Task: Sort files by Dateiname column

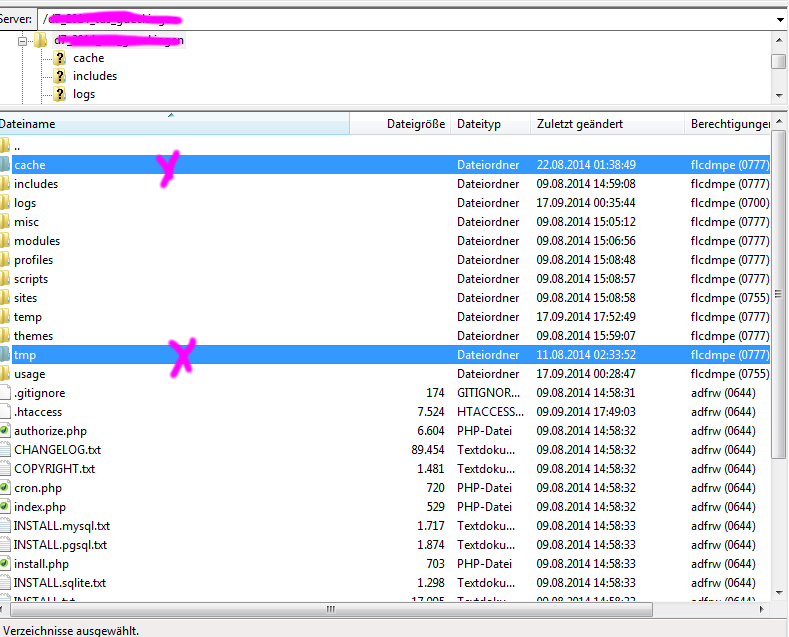Action: tap(28, 124)
